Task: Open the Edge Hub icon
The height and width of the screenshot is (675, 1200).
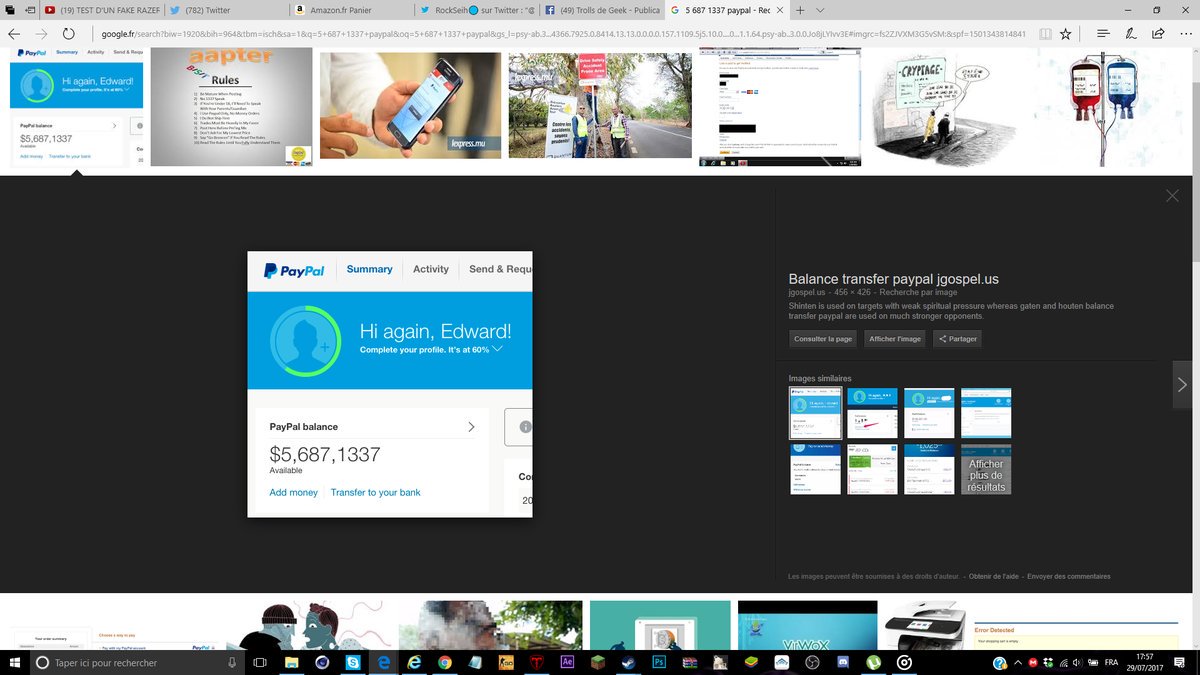Action: [1103, 33]
